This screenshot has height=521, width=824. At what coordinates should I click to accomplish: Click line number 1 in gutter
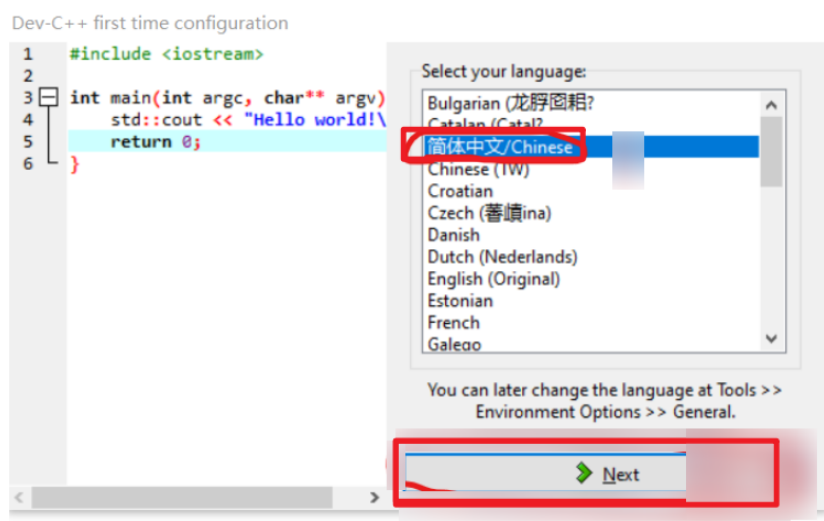28,54
